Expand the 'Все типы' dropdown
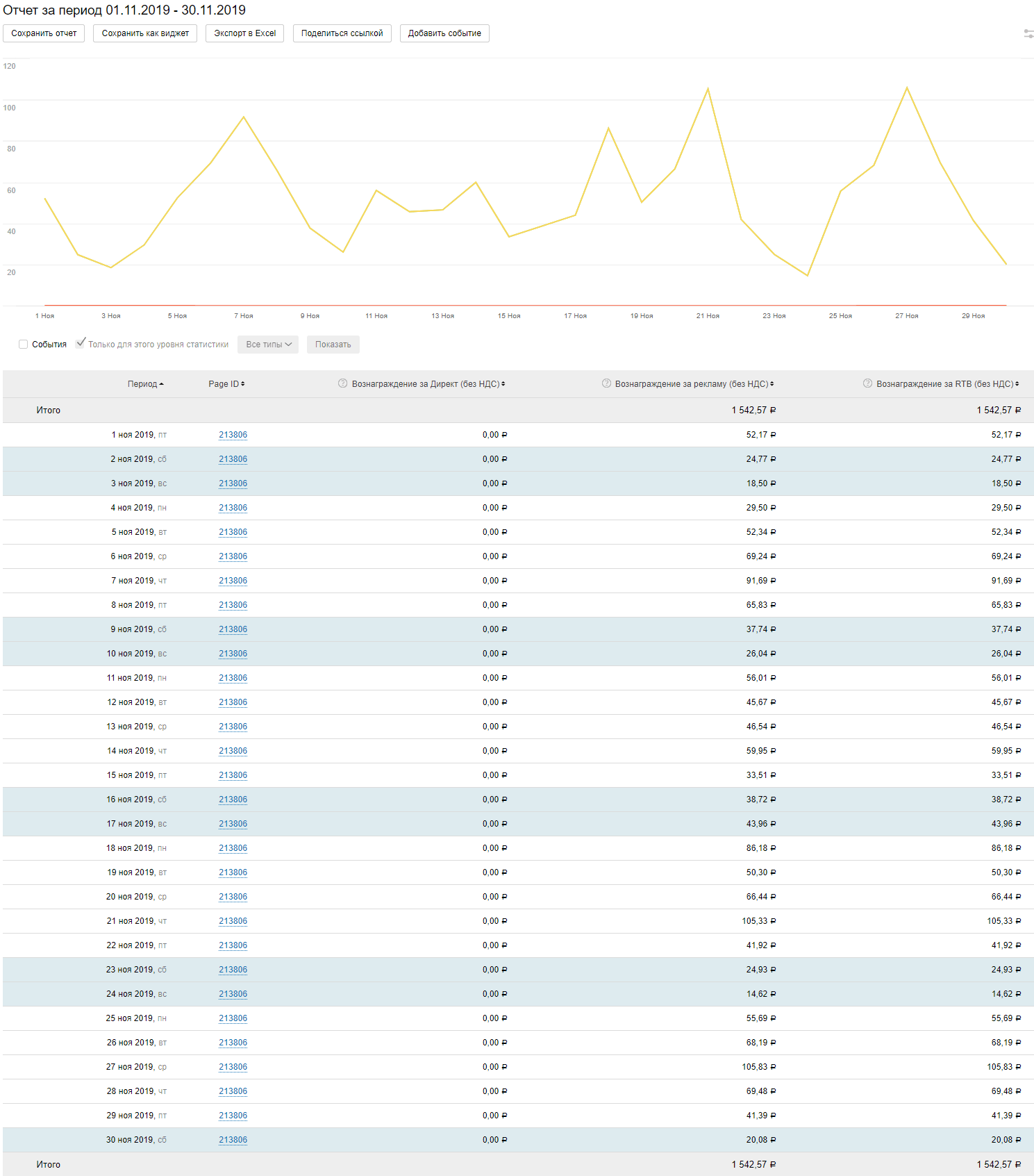The width and height of the screenshot is (1034, 1176). point(268,345)
